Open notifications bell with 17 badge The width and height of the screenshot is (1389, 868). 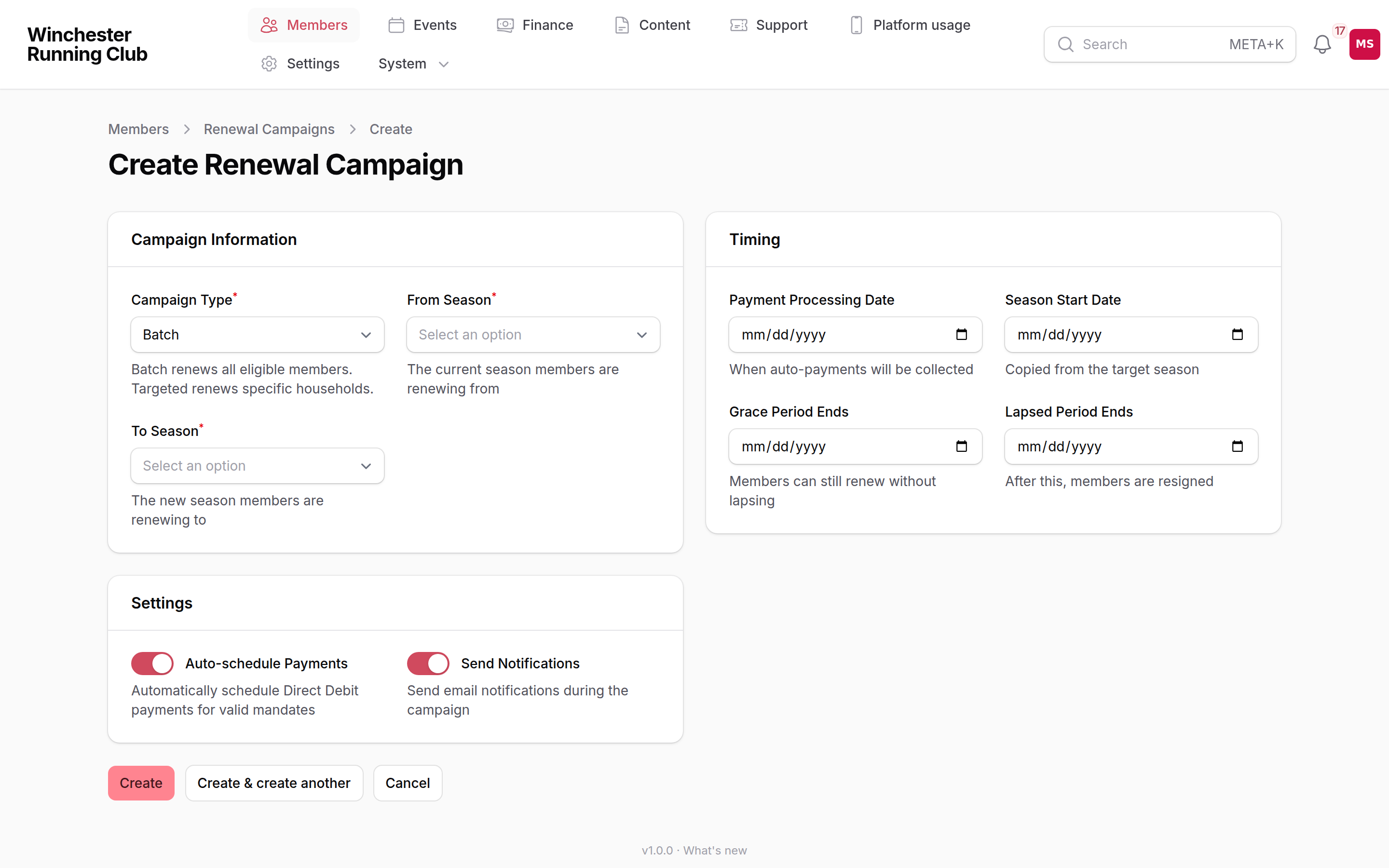[1322, 44]
